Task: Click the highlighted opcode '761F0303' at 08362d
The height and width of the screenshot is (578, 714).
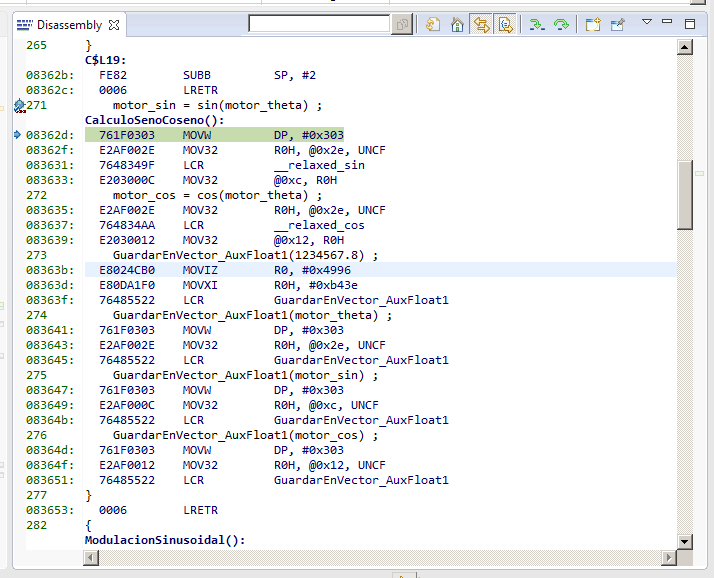Action: tap(127, 135)
